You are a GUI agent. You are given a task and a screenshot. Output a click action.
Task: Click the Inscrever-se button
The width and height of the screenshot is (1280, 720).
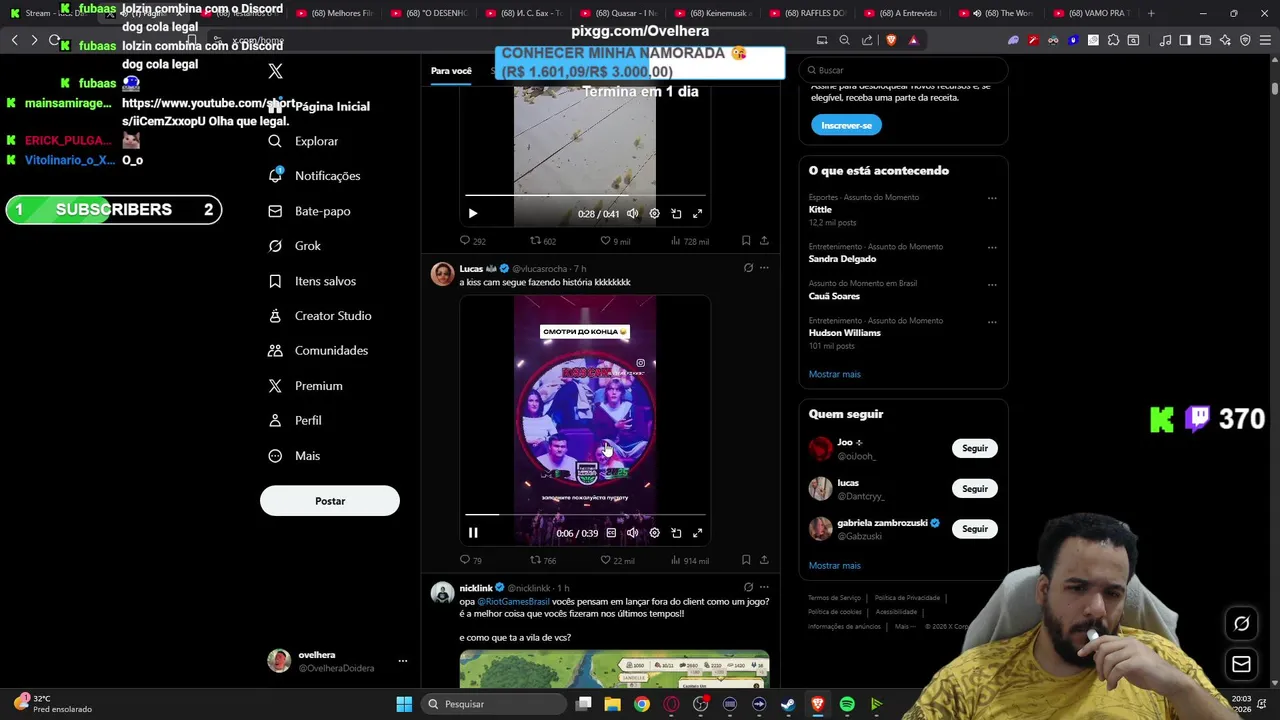click(x=846, y=125)
